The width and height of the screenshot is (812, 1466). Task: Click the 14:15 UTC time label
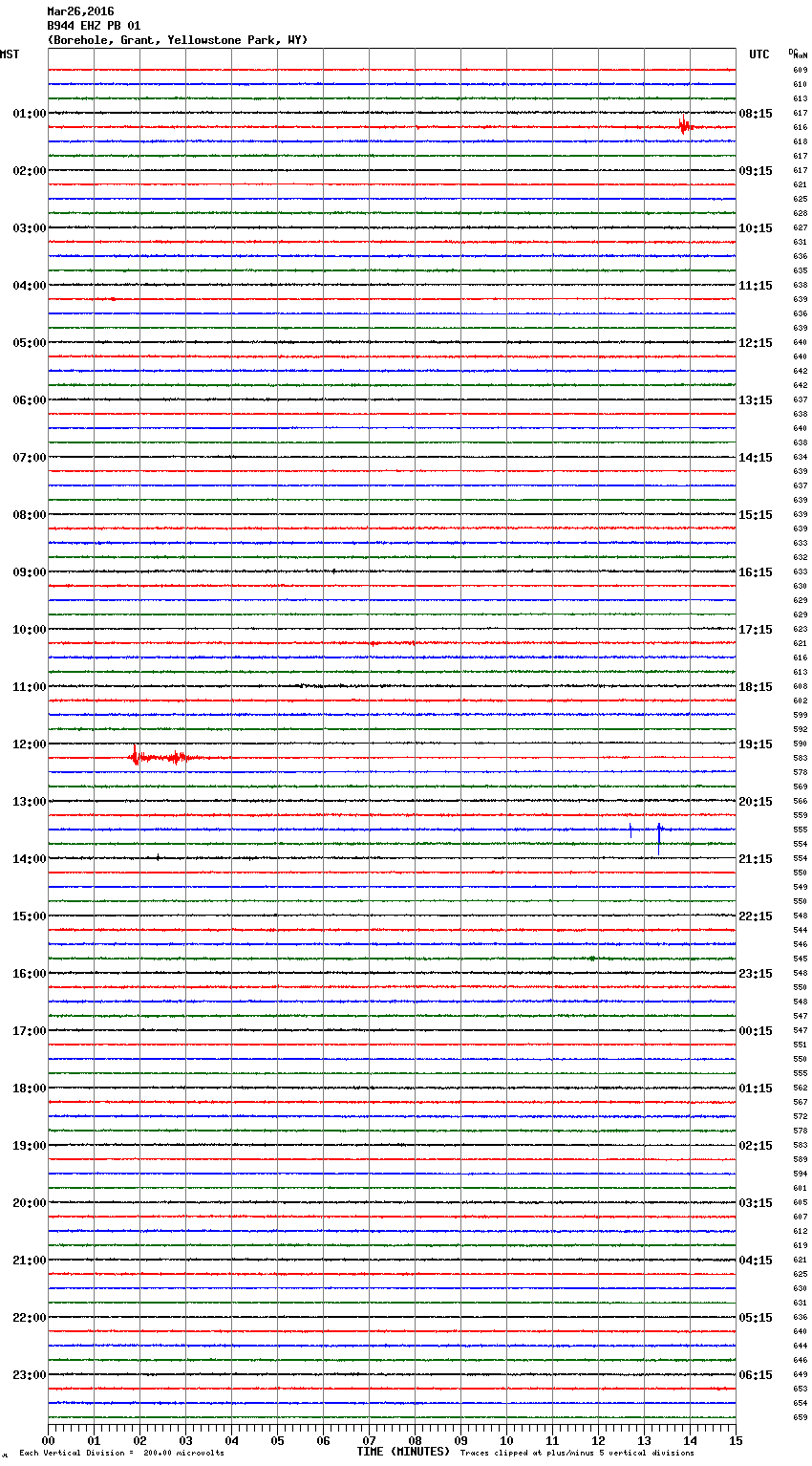(x=756, y=458)
